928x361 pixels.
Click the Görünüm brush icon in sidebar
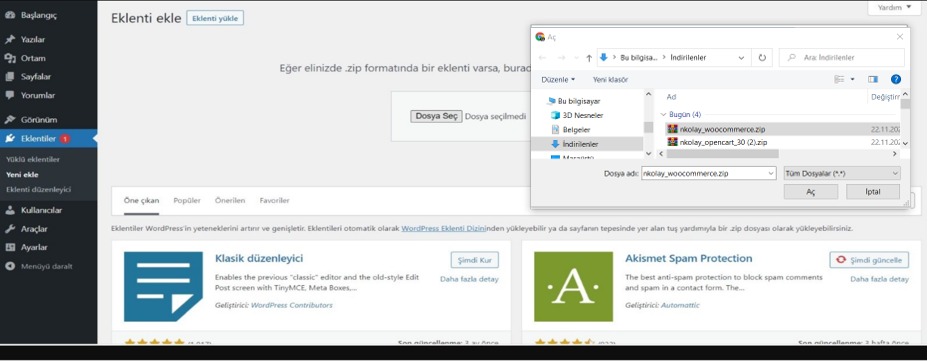[x=9, y=119]
